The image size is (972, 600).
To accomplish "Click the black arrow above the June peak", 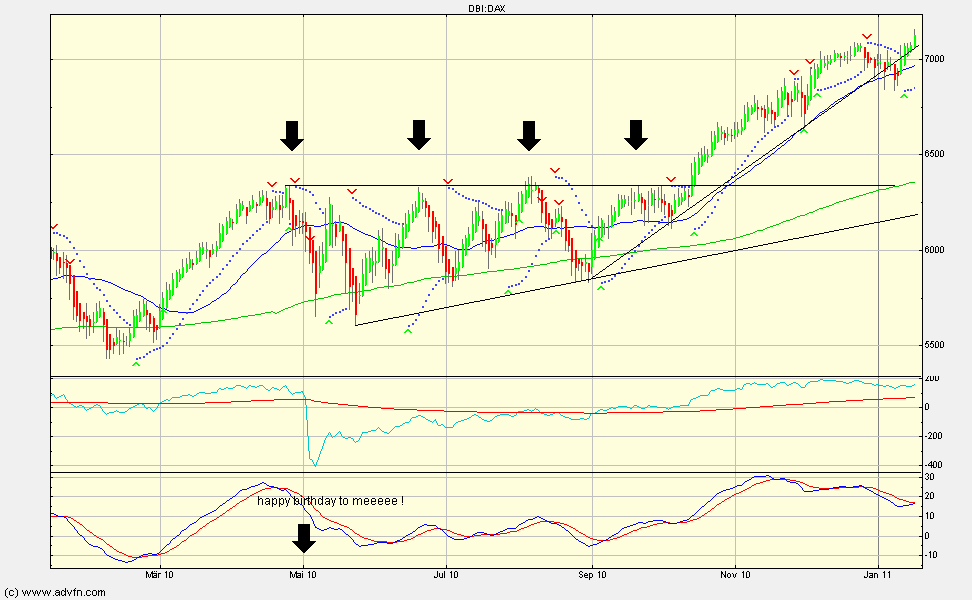I will click(419, 135).
